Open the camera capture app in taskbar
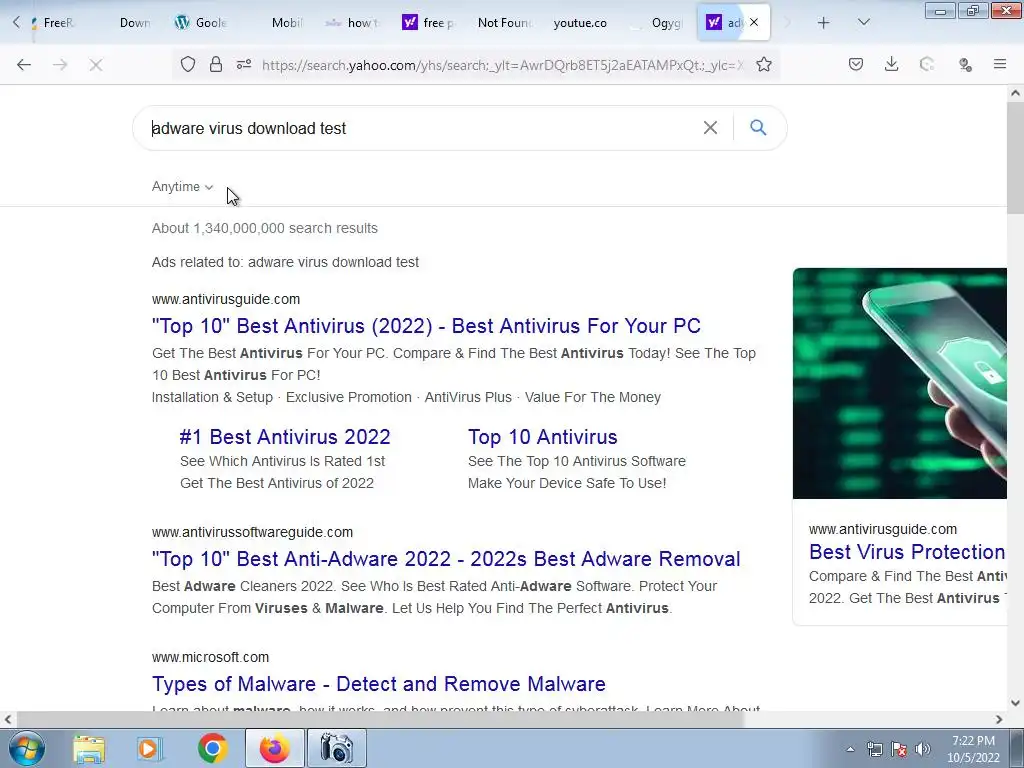Image resolution: width=1024 pixels, height=768 pixels. point(336,748)
